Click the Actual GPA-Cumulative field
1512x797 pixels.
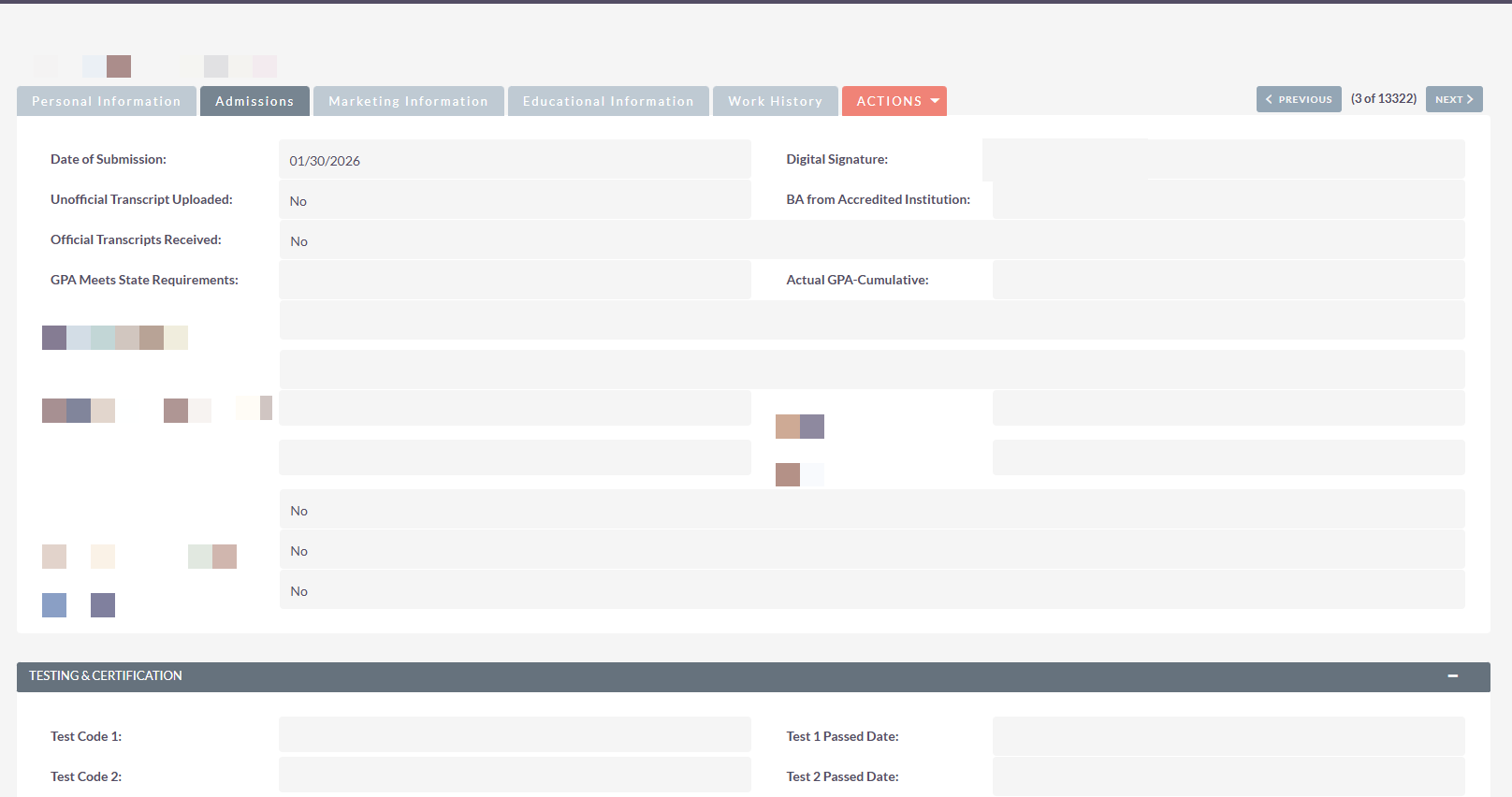point(1228,280)
